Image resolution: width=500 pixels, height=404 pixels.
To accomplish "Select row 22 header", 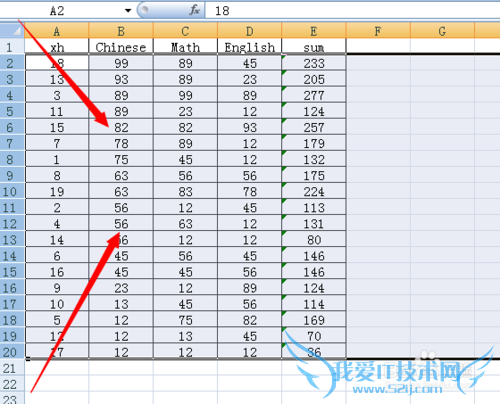I will coord(12,384).
